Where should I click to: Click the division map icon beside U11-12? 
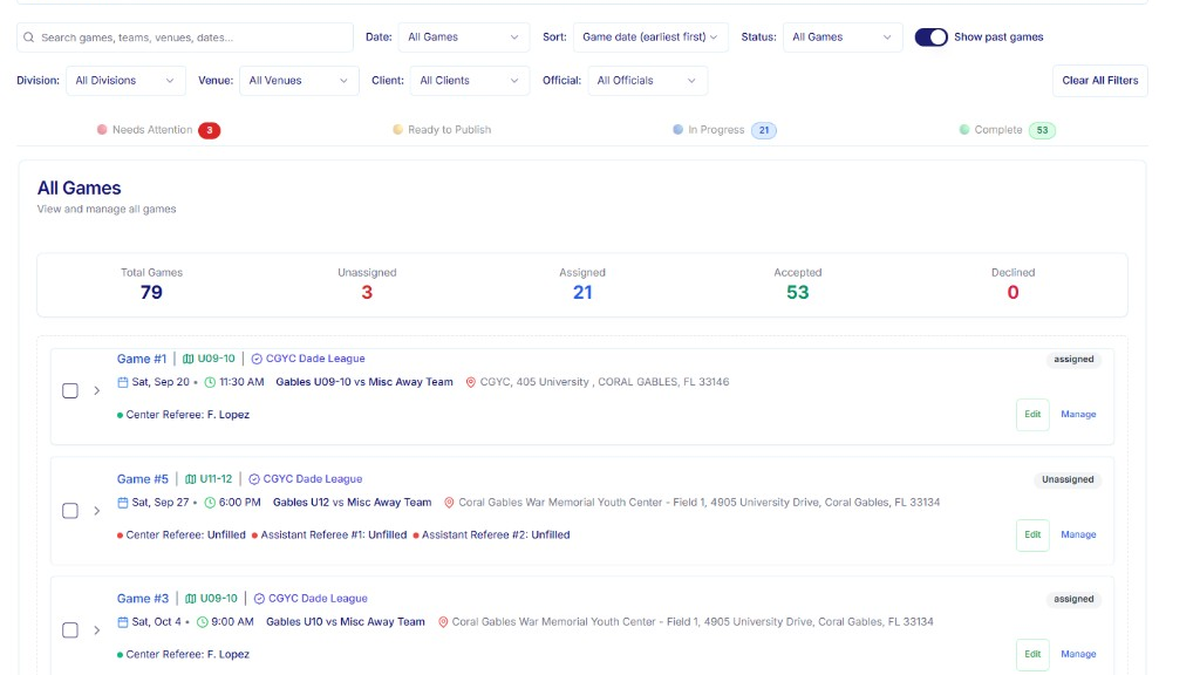(x=191, y=479)
